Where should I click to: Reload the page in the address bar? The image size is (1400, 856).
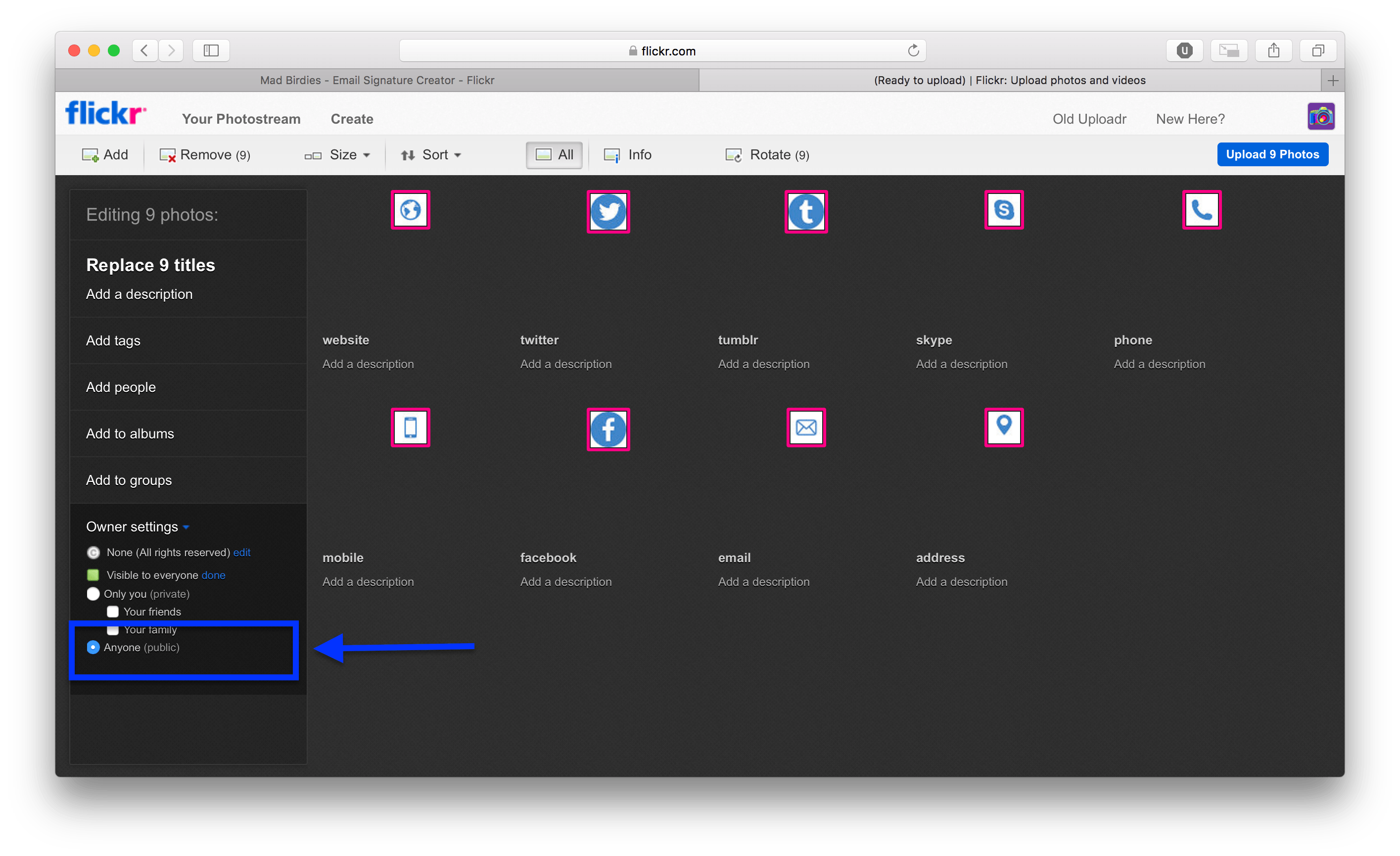[913, 50]
